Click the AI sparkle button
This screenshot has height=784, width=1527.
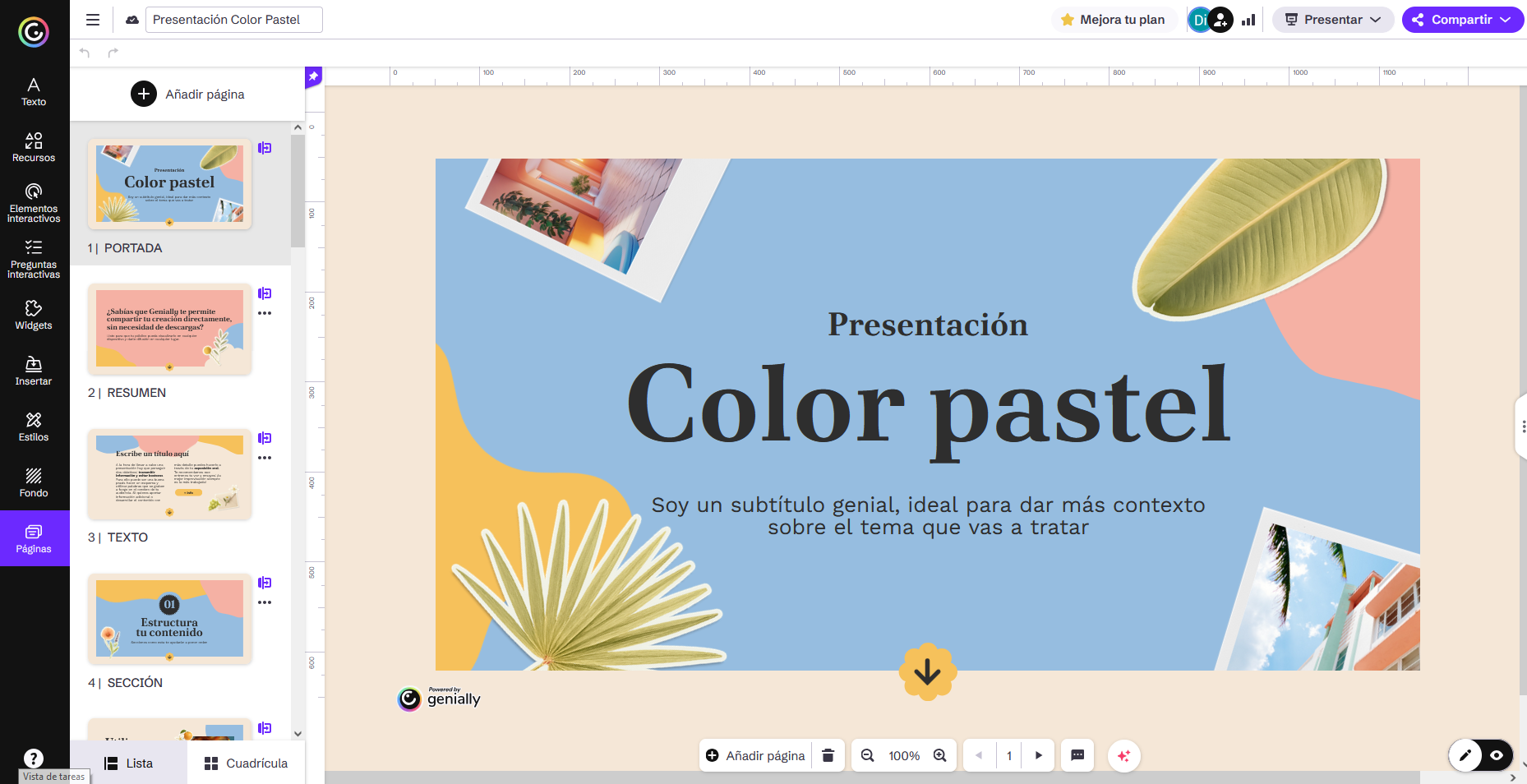pos(1123,755)
